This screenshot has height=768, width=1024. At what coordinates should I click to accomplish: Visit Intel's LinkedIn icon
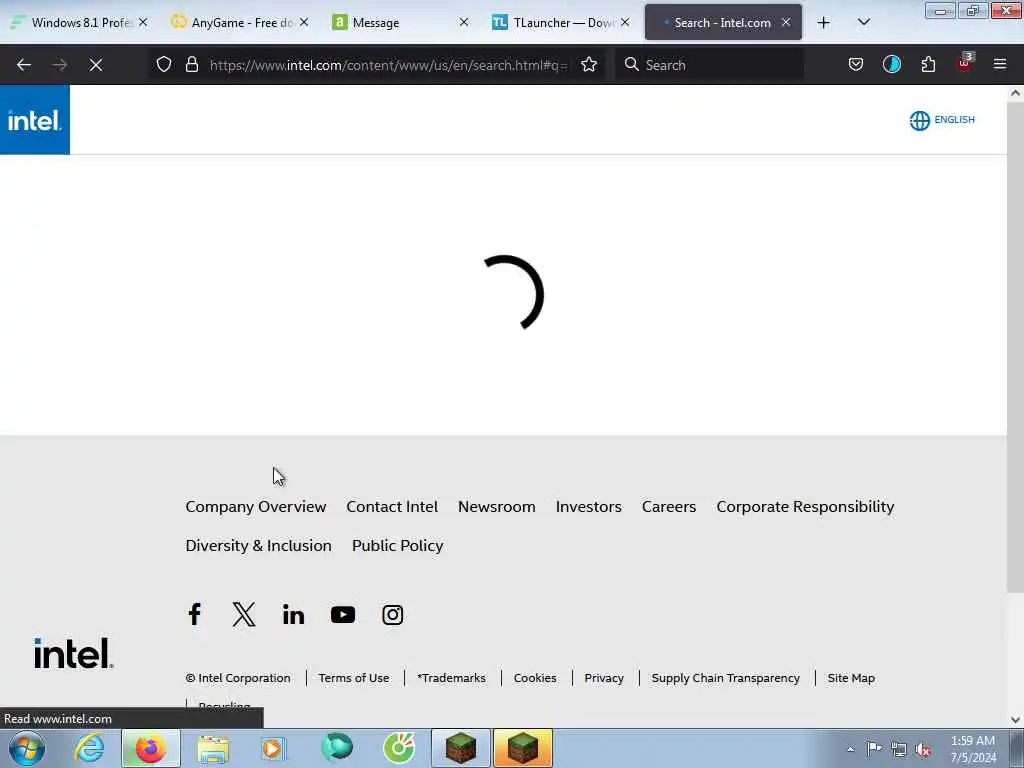293,615
